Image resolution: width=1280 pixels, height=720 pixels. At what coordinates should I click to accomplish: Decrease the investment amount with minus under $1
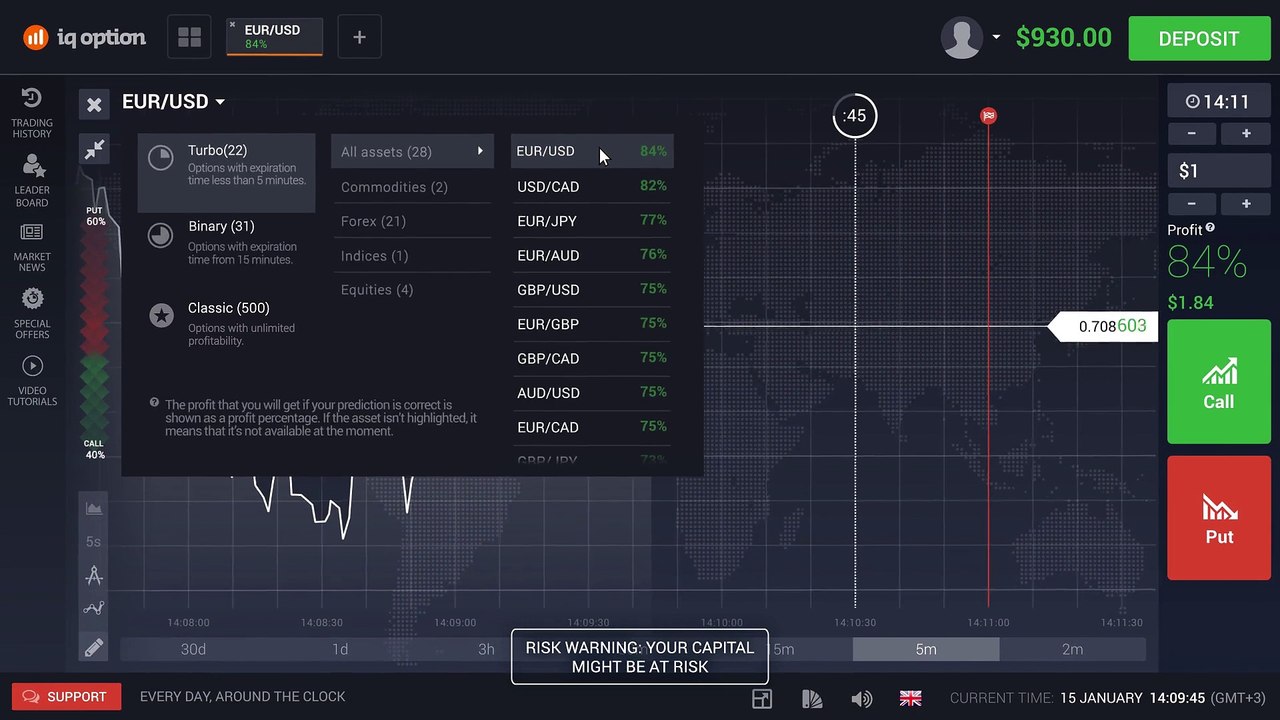tap(1191, 203)
